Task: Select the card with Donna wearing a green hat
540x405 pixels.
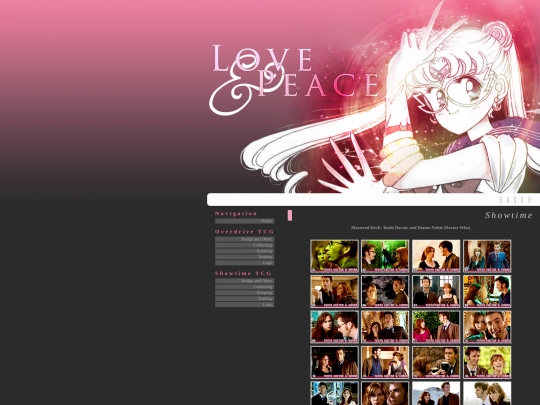Action: coord(487,291)
